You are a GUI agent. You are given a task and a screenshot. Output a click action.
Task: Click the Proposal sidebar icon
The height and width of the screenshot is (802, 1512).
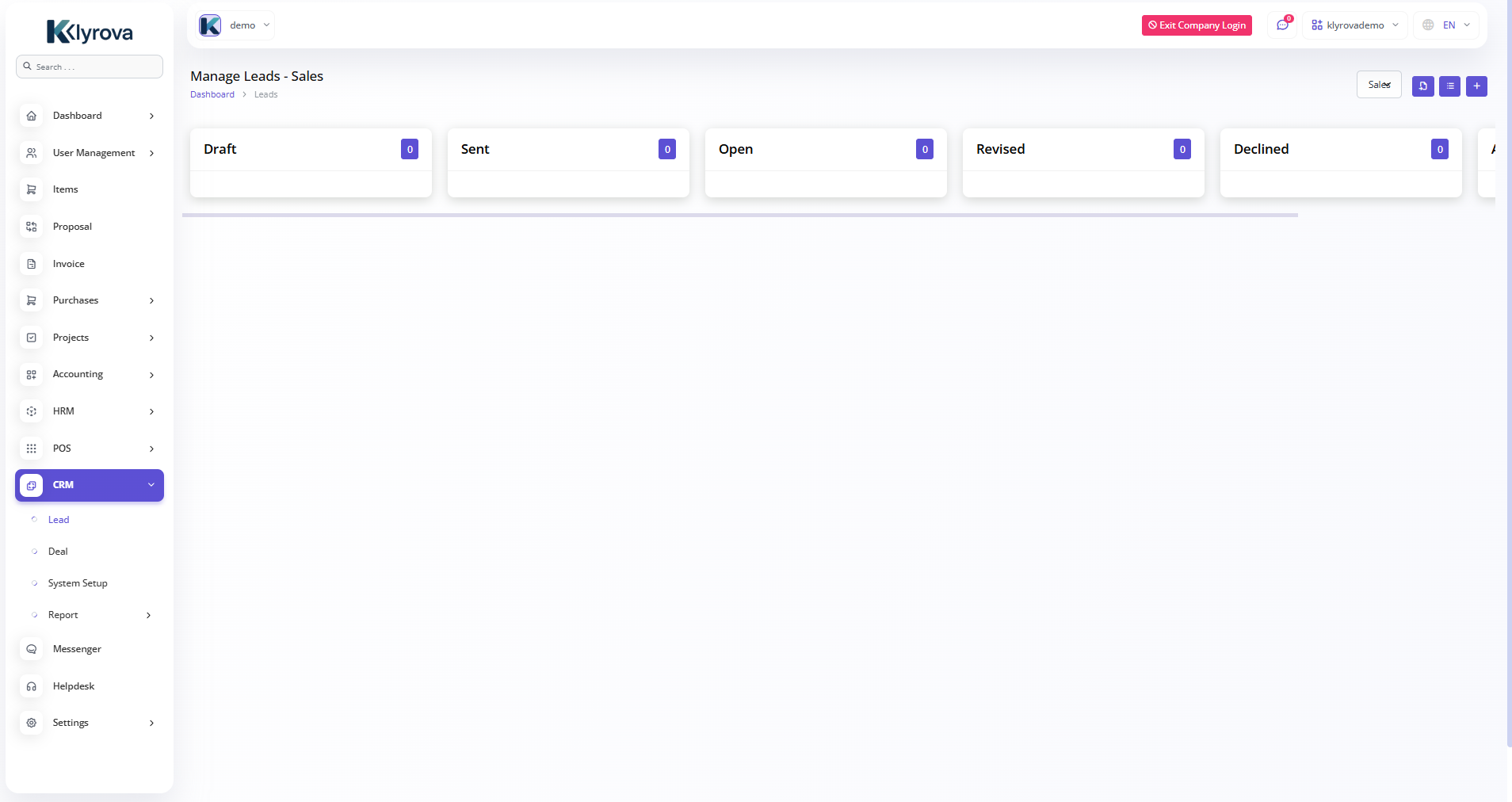tap(32, 227)
